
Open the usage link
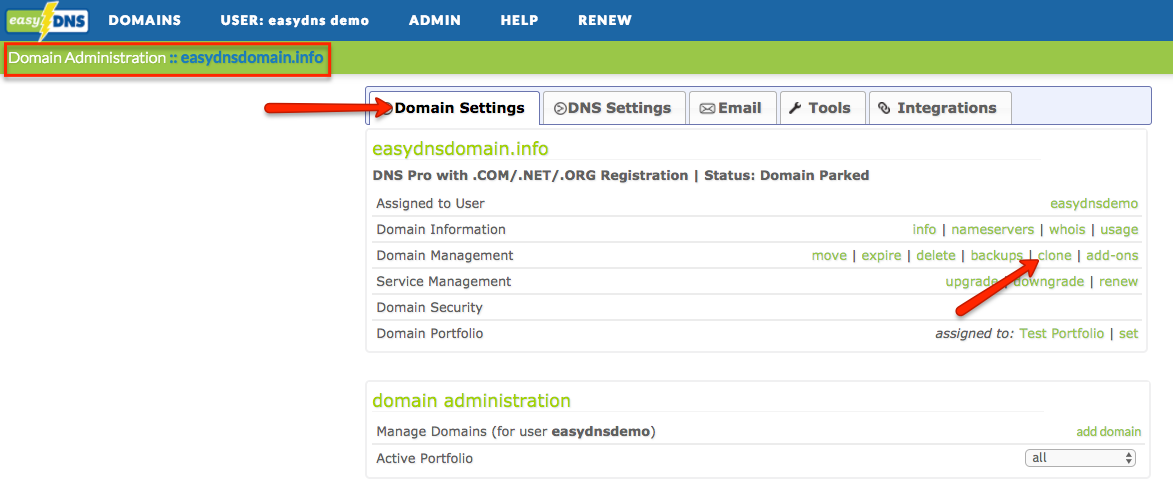pos(1118,230)
